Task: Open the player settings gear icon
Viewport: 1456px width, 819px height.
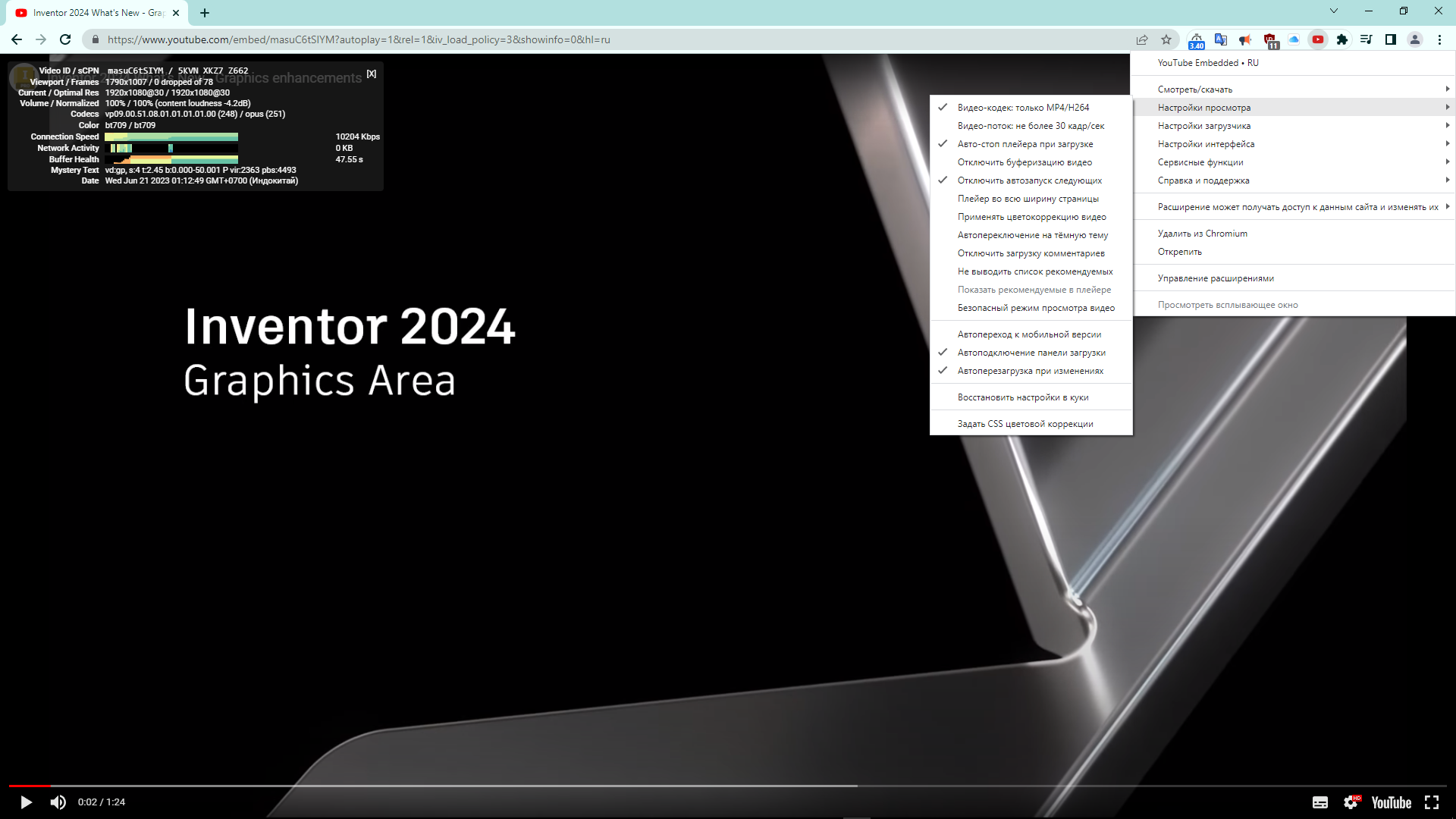Action: tap(1351, 802)
